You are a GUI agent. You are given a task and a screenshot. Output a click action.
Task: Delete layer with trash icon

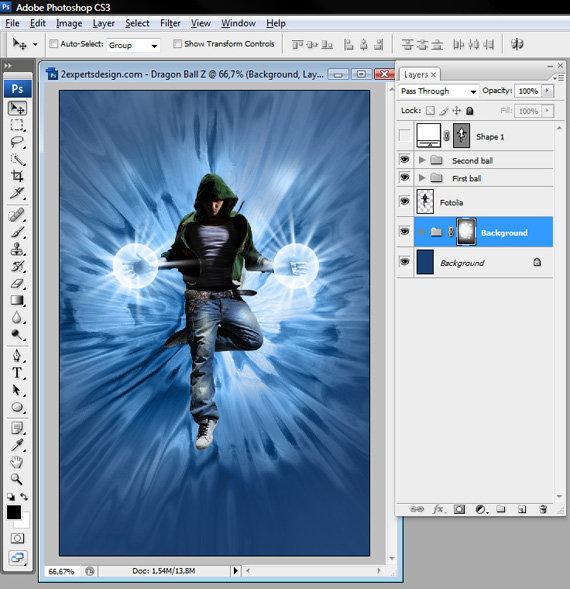pyautogui.click(x=543, y=509)
